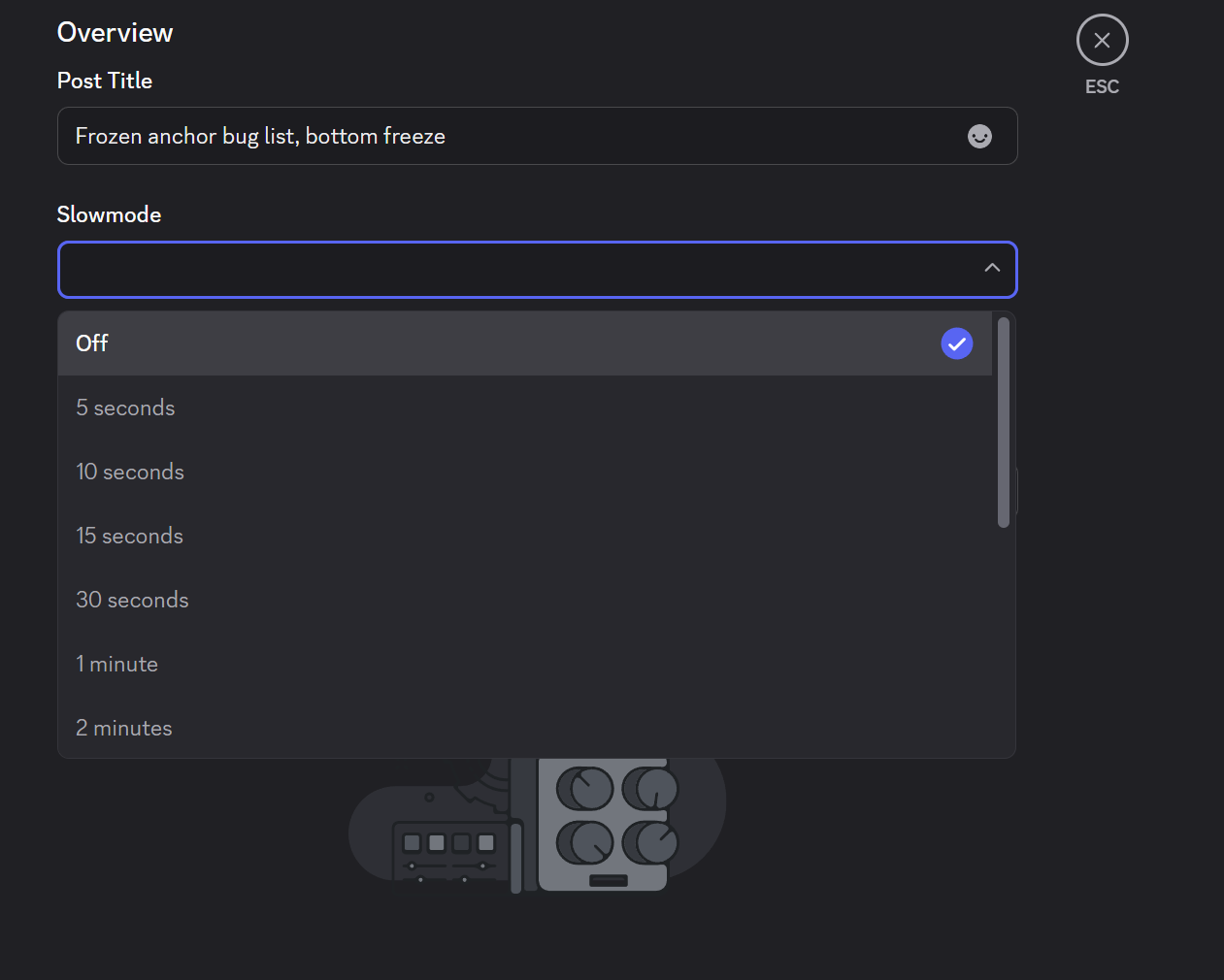
Task: Choose the 1 minute slowmode option
Action: point(117,664)
